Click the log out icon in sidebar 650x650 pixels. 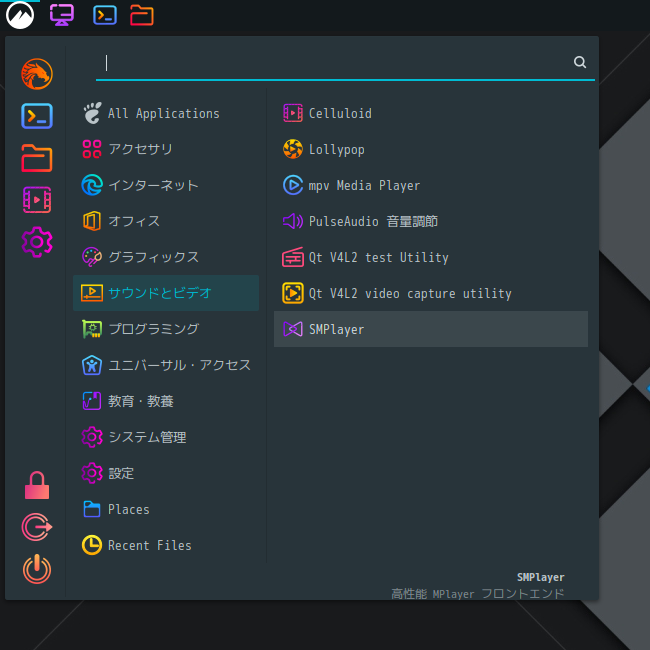click(x=37, y=527)
